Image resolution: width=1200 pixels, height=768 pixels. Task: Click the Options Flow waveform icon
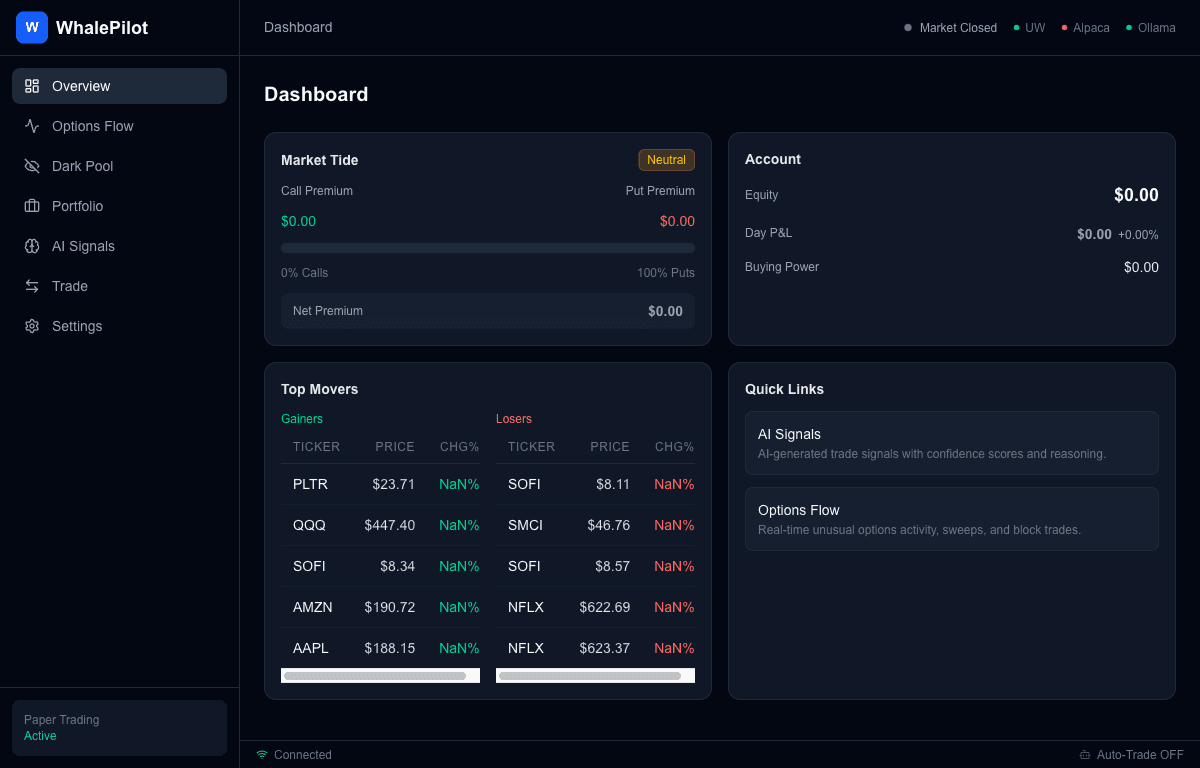click(x=31, y=126)
